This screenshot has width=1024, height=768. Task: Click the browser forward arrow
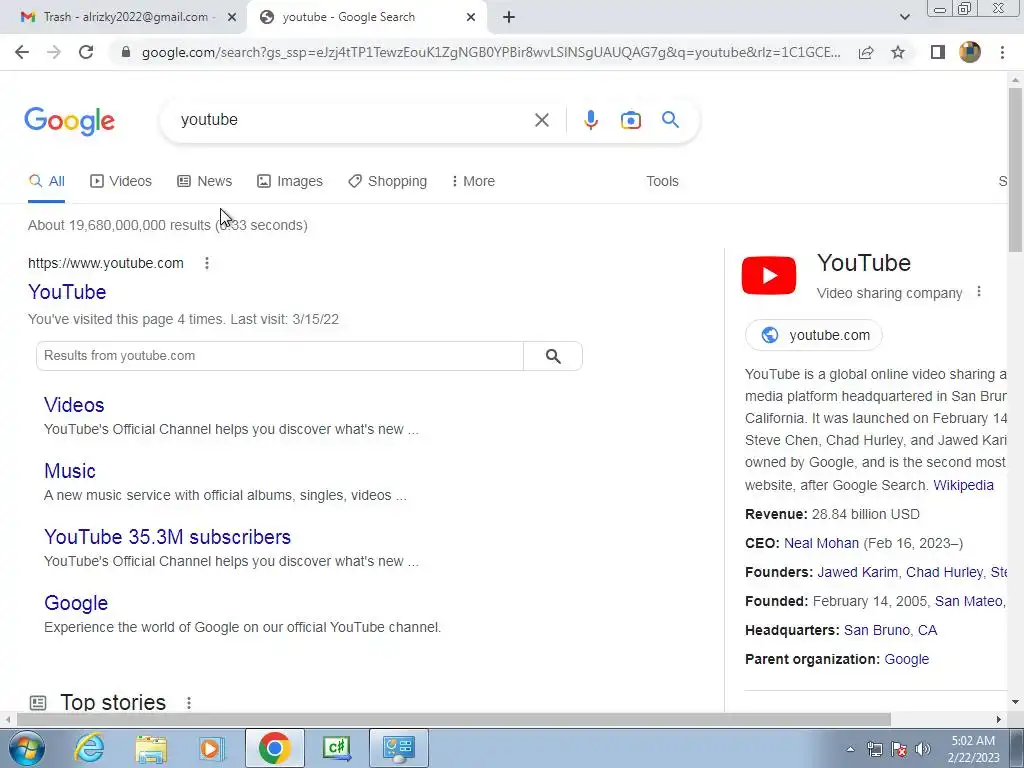(54, 52)
